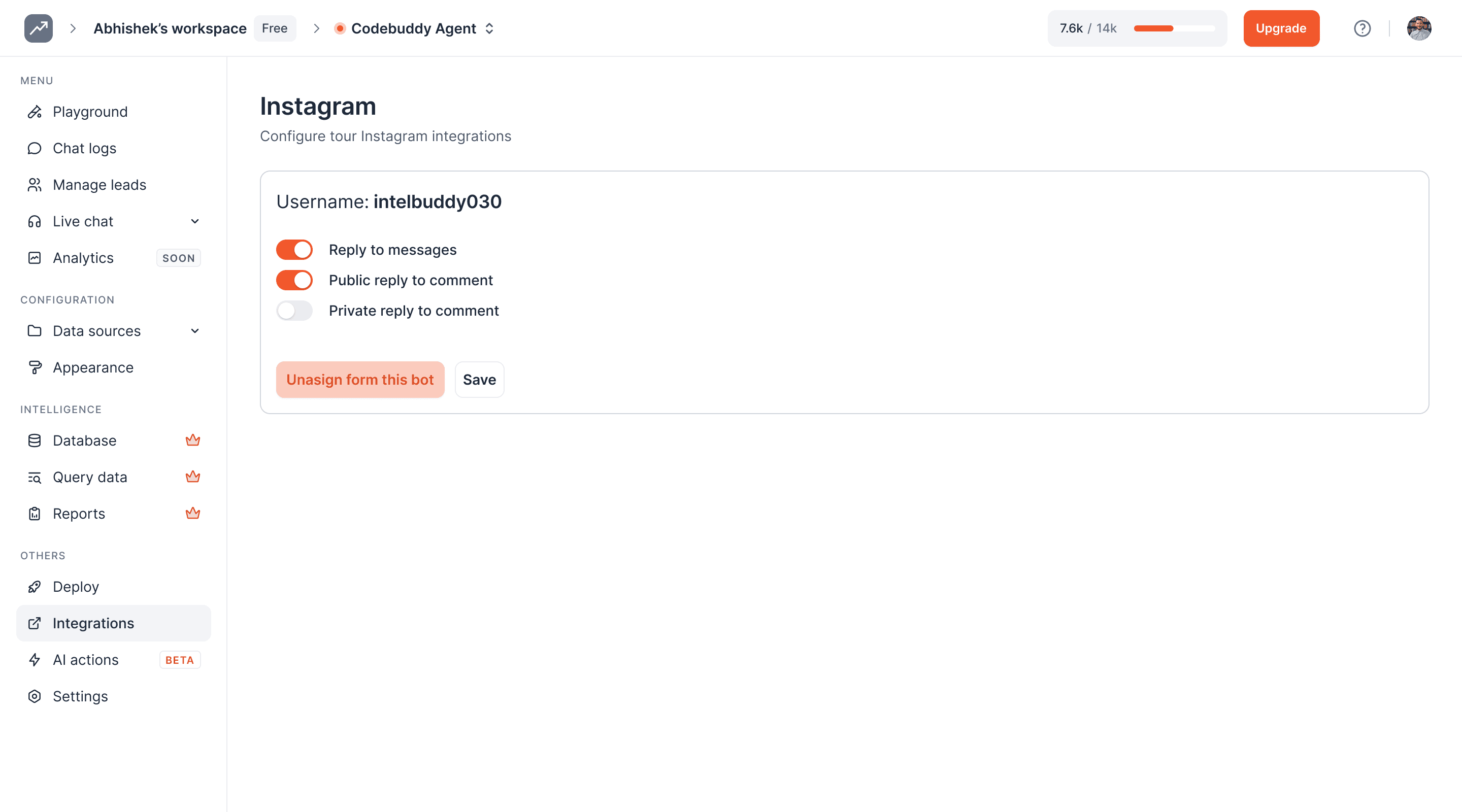
Task: Expand the Data sources chevron
Action: (194, 331)
